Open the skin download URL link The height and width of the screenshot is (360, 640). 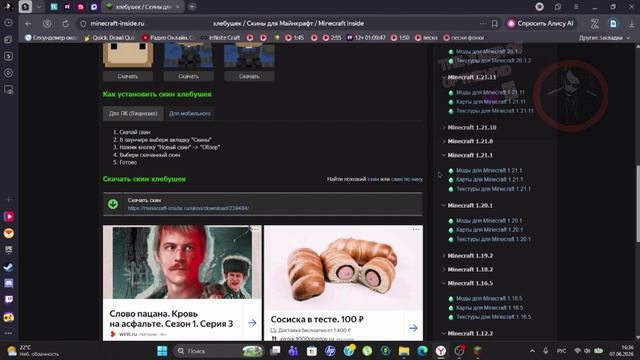coord(188,208)
